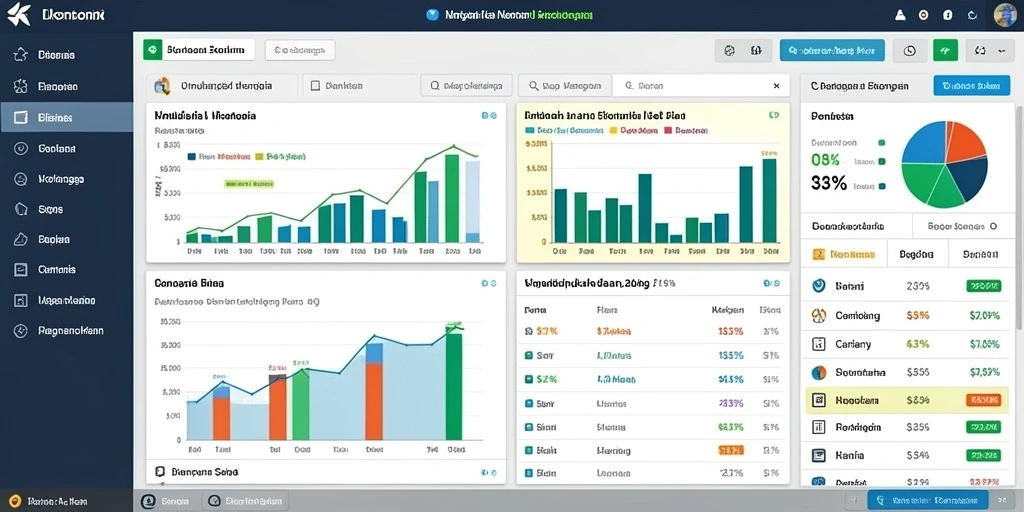Open the warning triangle alerts icon
The height and width of the screenshot is (512, 1024).
(901, 15)
